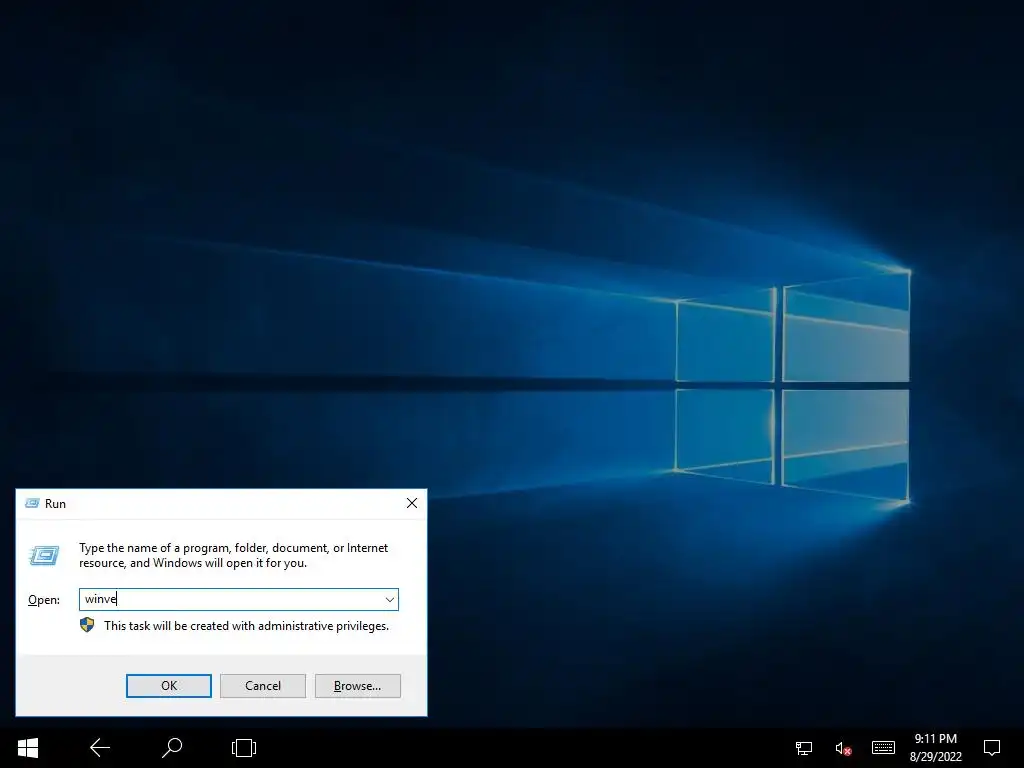The image size is (1024, 768).
Task: Click the administrative privileges shield icon
Action: tap(87, 626)
